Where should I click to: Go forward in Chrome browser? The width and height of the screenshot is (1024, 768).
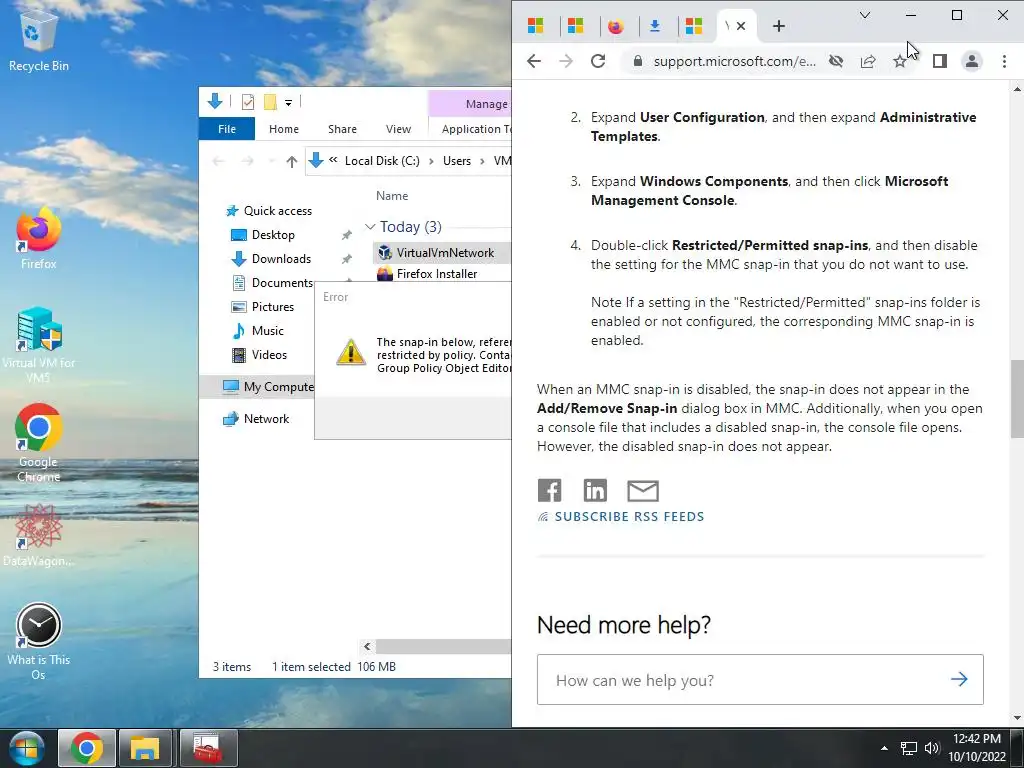(x=566, y=61)
